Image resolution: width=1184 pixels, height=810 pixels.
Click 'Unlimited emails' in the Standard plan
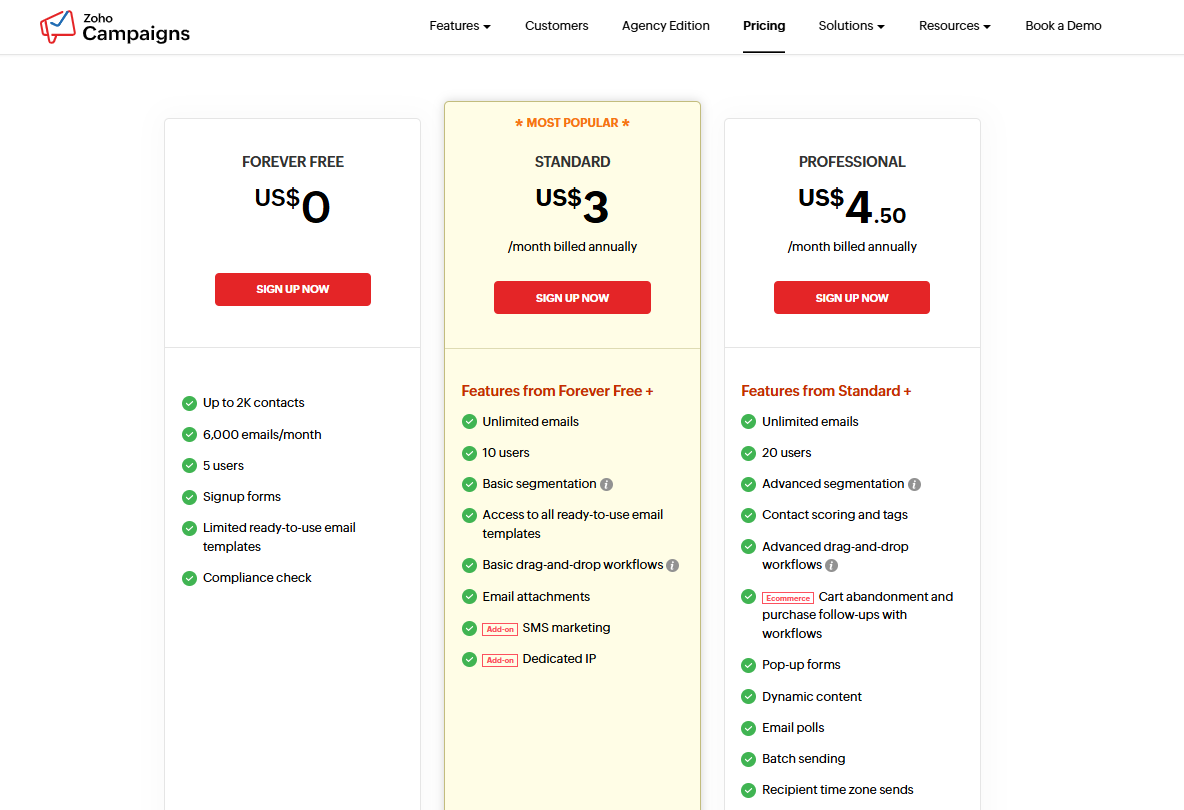coord(531,422)
